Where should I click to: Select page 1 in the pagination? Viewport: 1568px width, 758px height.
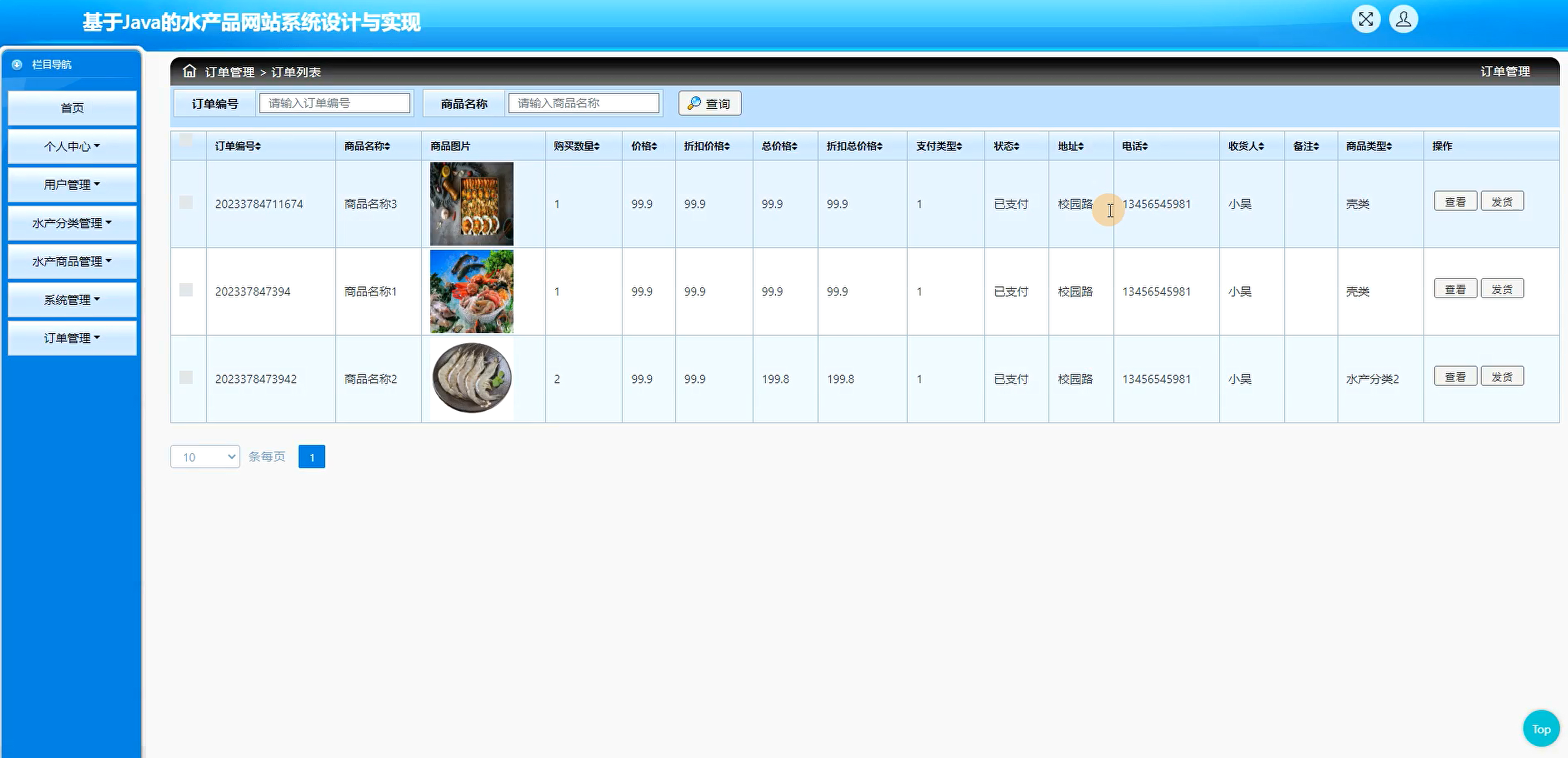[x=311, y=456]
